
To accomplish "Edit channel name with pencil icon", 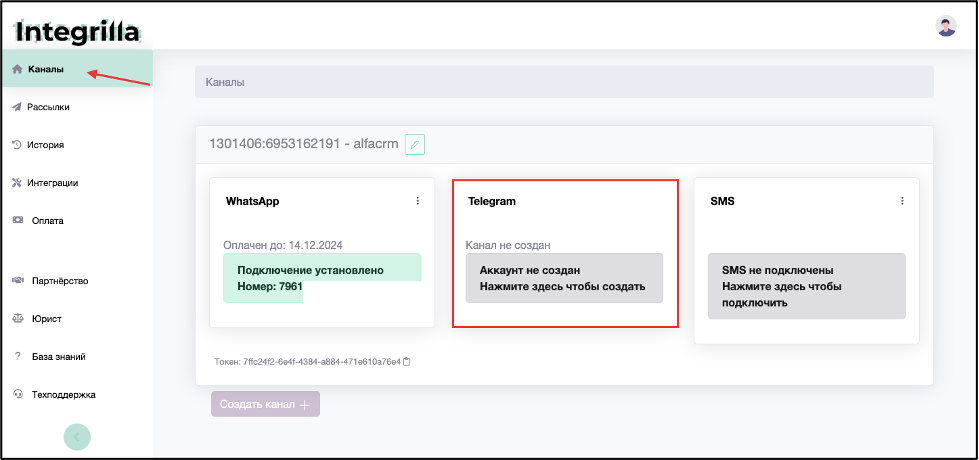I will (x=415, y=144).
